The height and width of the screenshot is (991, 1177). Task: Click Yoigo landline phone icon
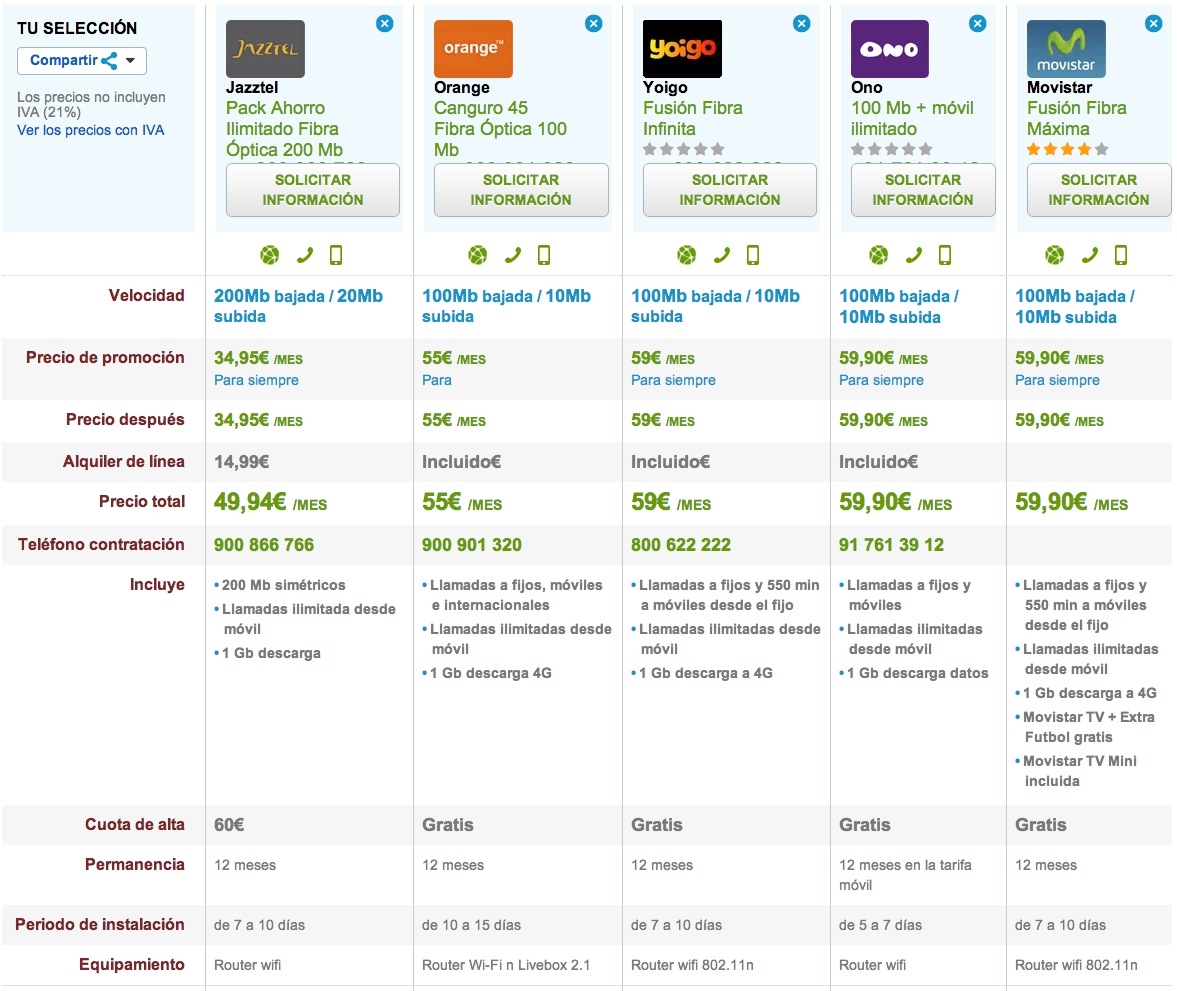[x=721, y=255]
